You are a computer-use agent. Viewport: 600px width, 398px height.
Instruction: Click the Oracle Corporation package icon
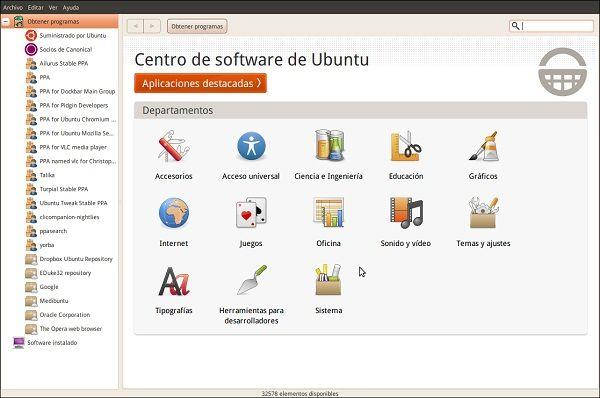31,315
